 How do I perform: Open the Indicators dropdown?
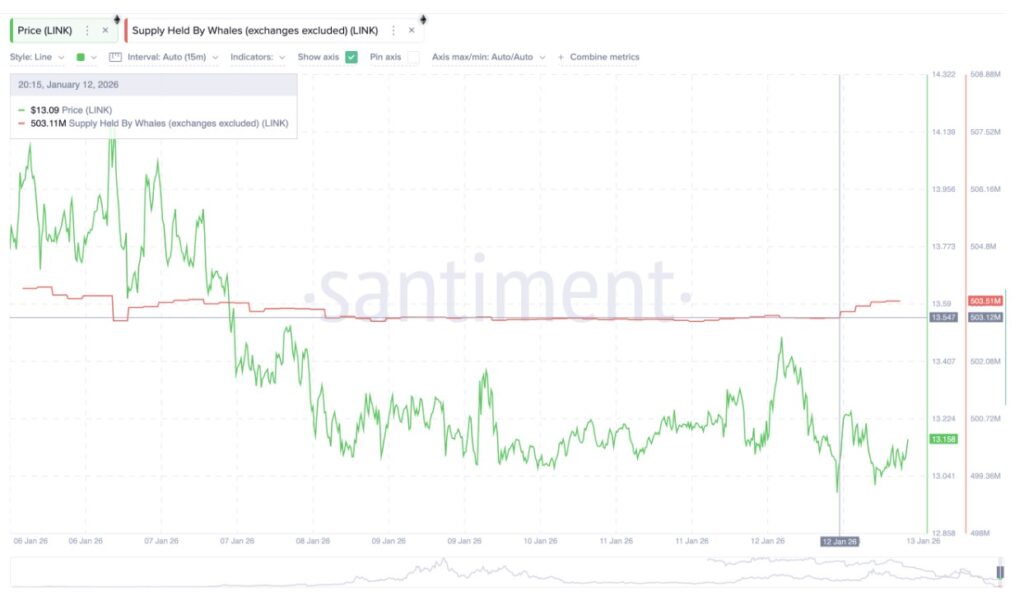[x=257, y=57]
